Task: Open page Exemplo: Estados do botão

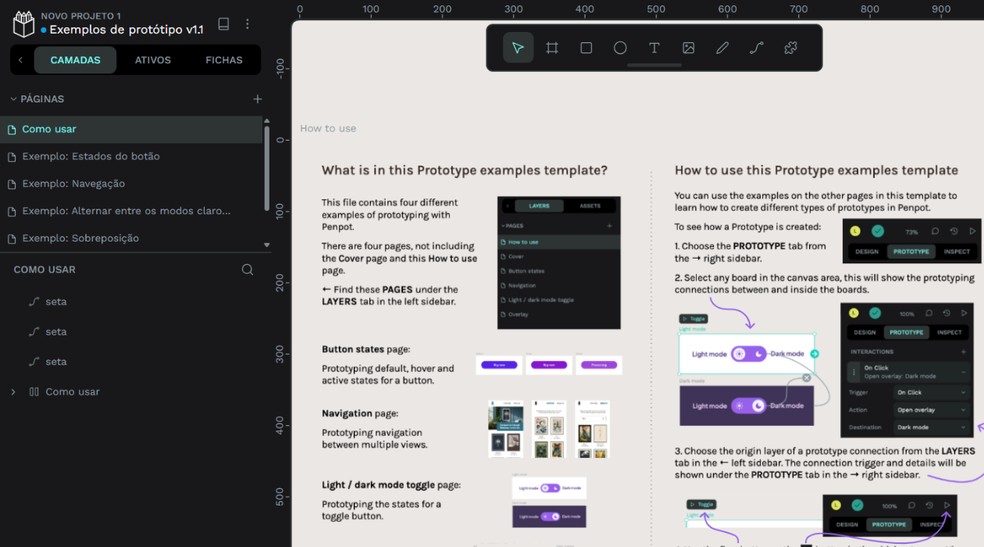Action: click(x=131, y=156)
